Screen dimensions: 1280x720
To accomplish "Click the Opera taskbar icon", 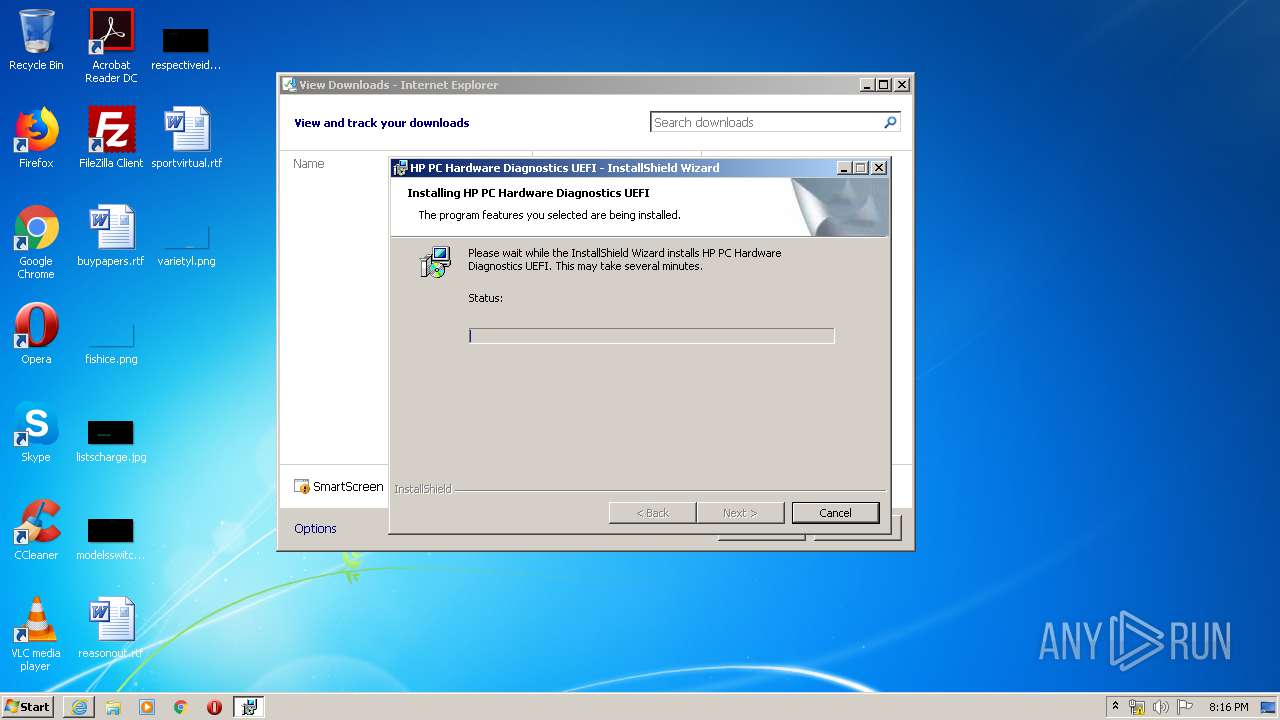I will (214, 707).
